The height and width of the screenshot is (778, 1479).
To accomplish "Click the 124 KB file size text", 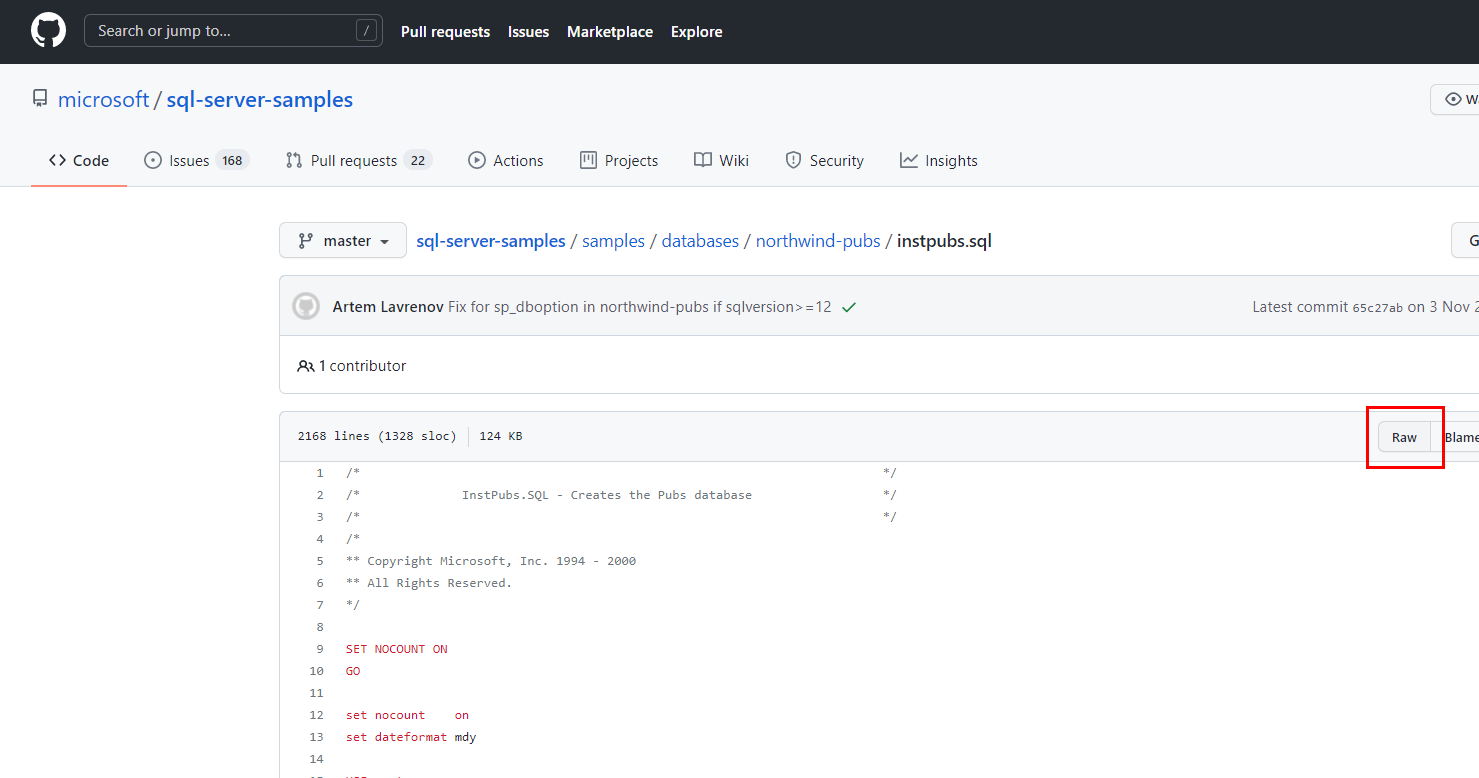I will [x=501, y=436].
